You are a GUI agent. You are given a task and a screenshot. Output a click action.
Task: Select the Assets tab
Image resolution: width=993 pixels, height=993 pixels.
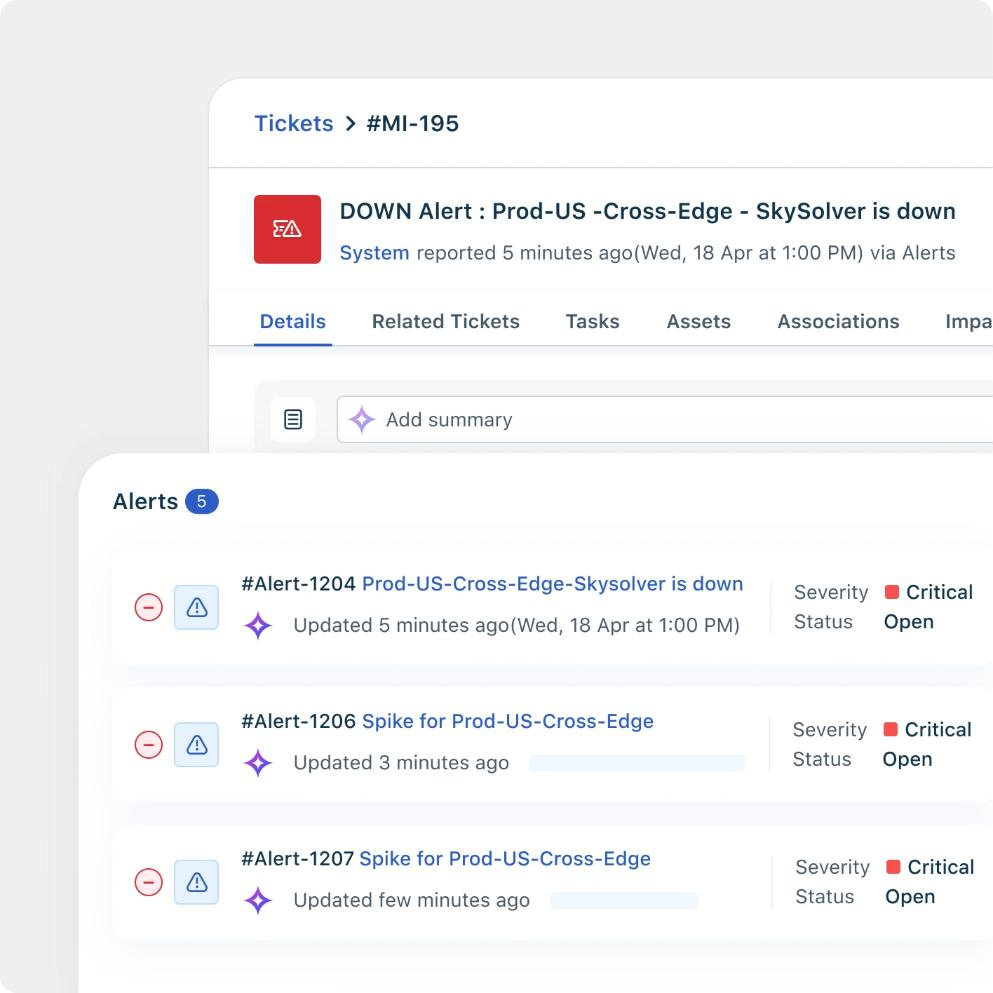point(699,322)
